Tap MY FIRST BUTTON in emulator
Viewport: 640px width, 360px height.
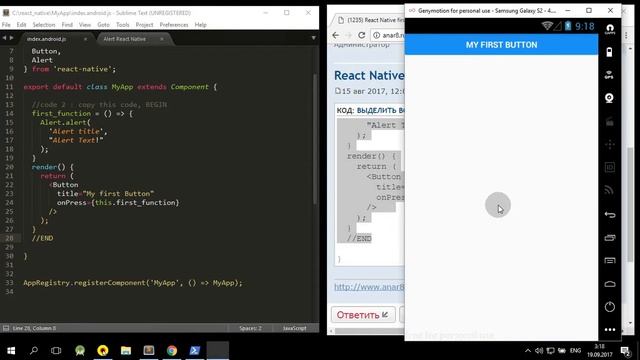[501, 45]
